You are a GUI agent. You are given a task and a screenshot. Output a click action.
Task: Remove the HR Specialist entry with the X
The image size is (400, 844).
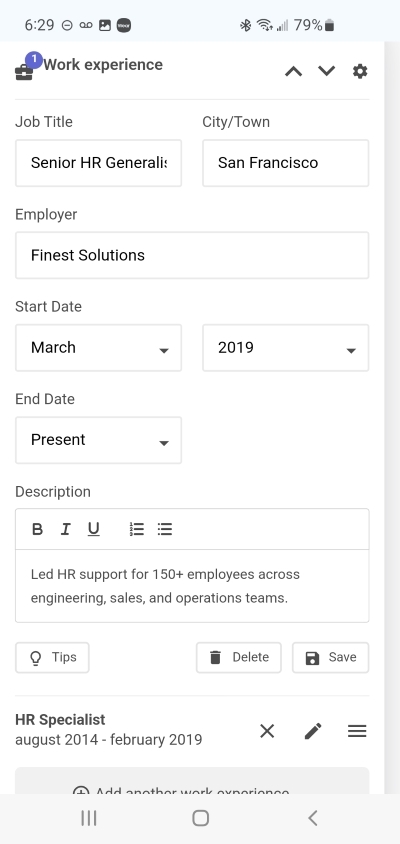click(x=267, y=731)
